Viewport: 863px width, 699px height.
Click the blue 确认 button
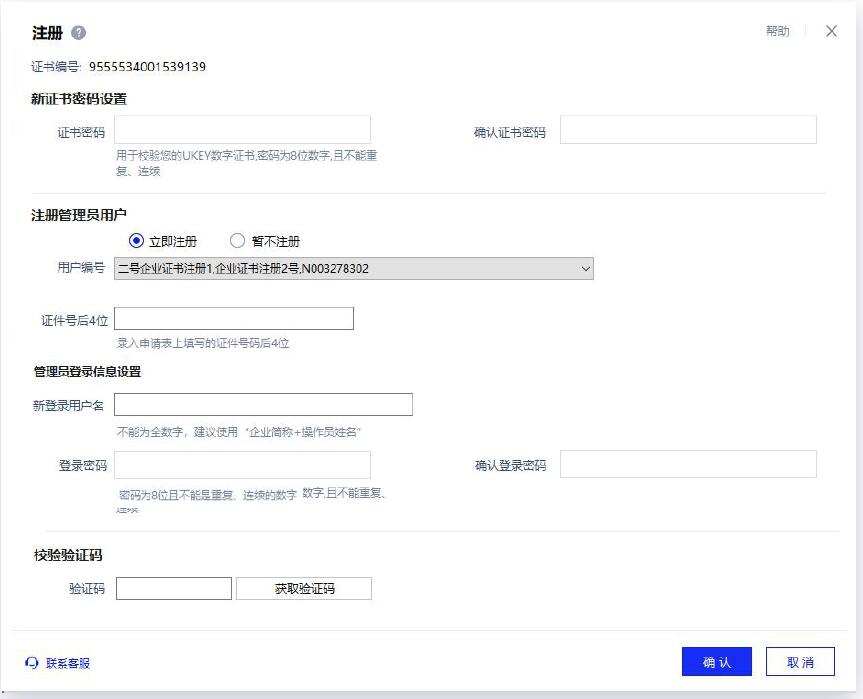[x=717, y=662]
